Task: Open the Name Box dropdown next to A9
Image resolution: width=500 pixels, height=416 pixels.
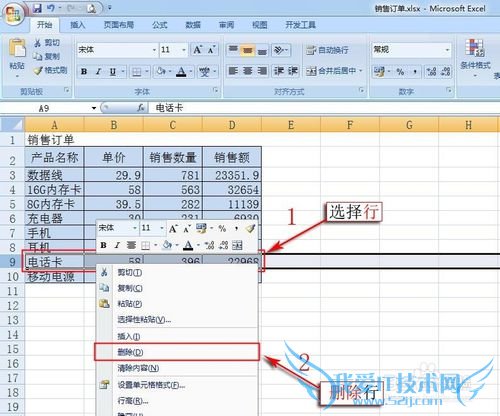Action: [x=94, y=108]
